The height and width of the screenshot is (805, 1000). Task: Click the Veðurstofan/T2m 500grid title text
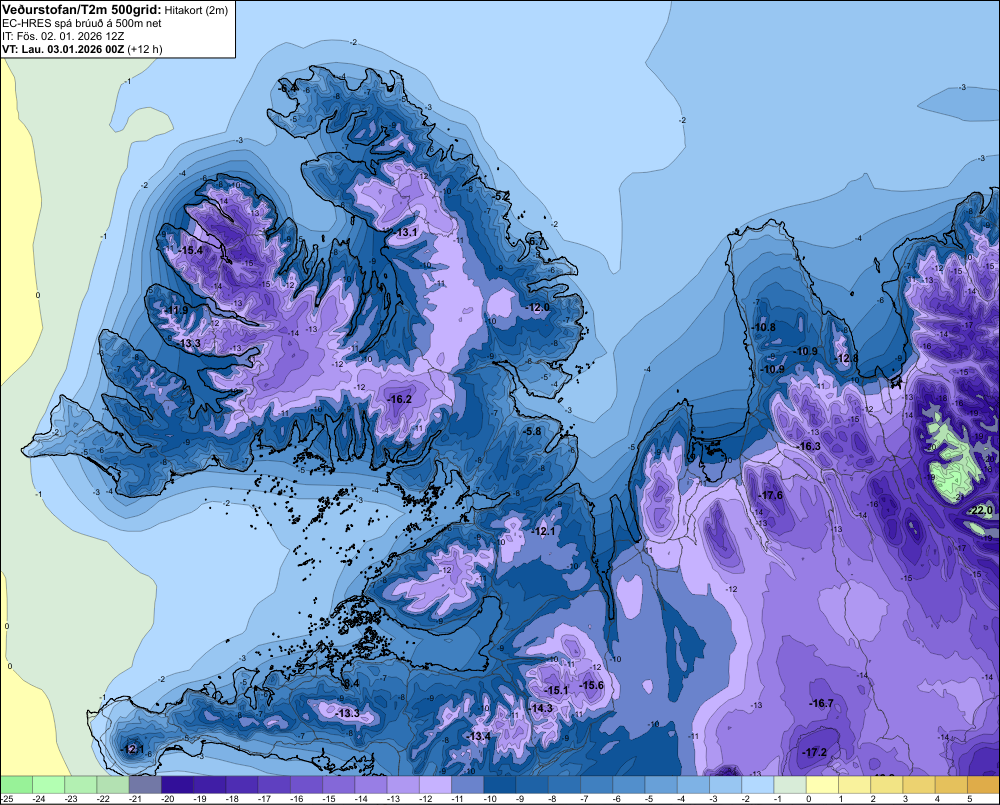click(x=82, y=10)
